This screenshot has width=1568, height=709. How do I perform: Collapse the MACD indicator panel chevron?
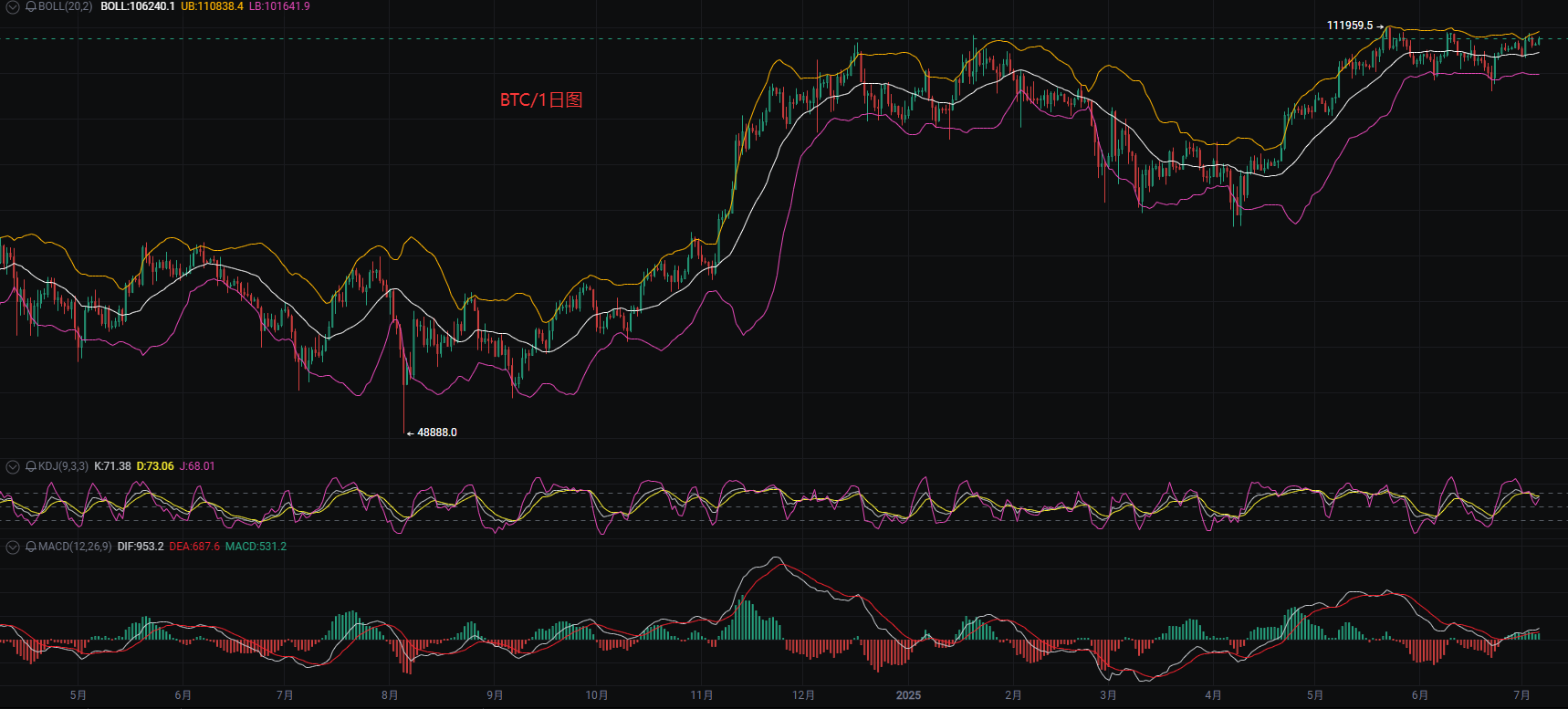click(13, 547)
